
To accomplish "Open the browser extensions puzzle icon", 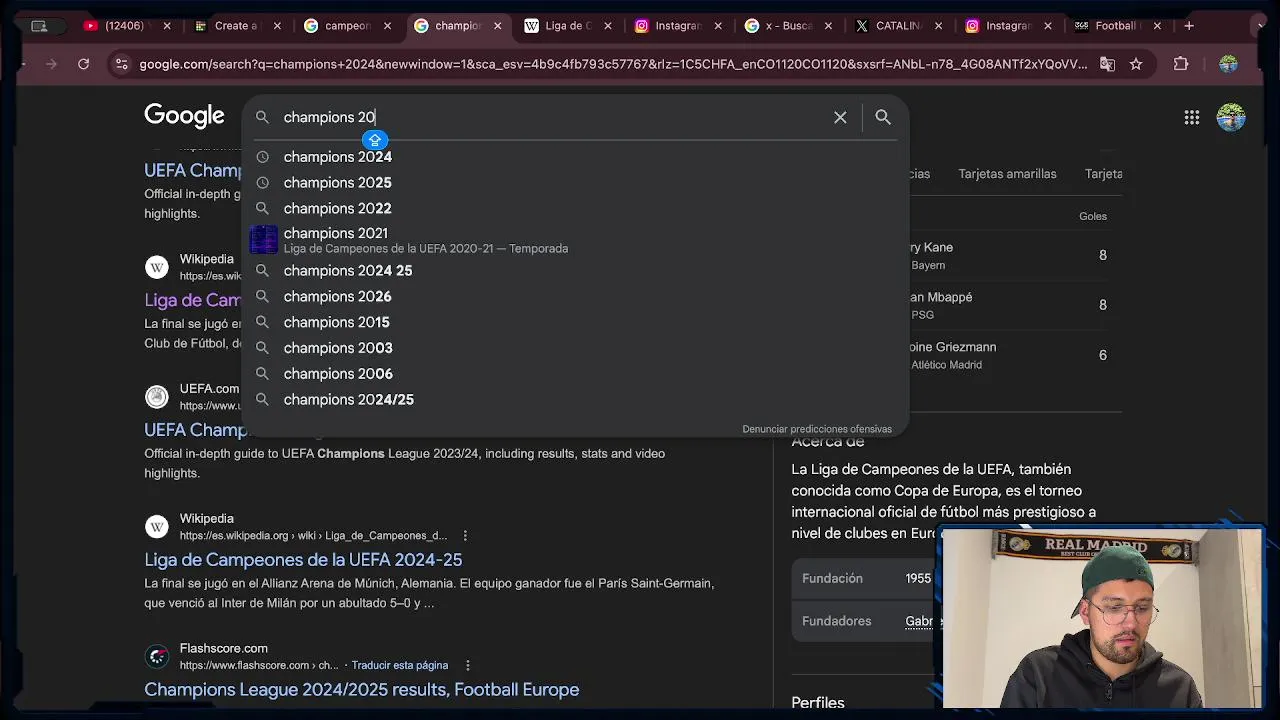I will 1181,64.
